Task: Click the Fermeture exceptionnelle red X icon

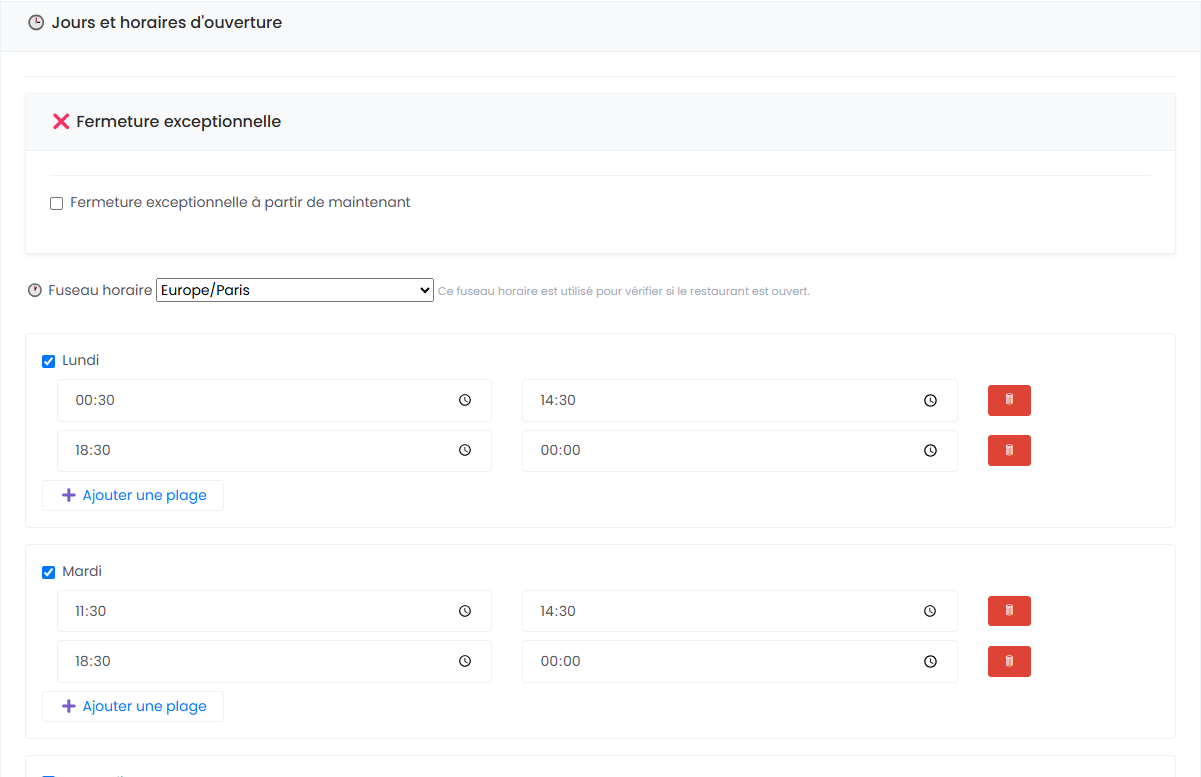Action: pos(61,122)
